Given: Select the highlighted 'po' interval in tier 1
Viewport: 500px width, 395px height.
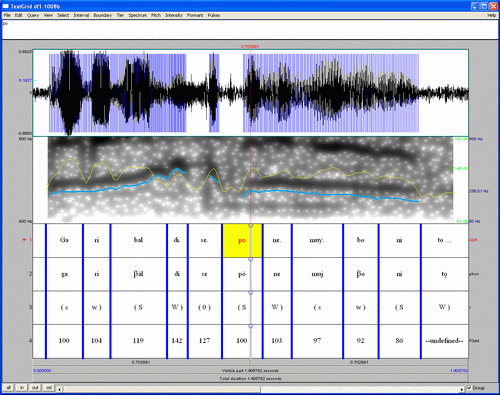Looking at the screenshot, I should pos(242,240).
